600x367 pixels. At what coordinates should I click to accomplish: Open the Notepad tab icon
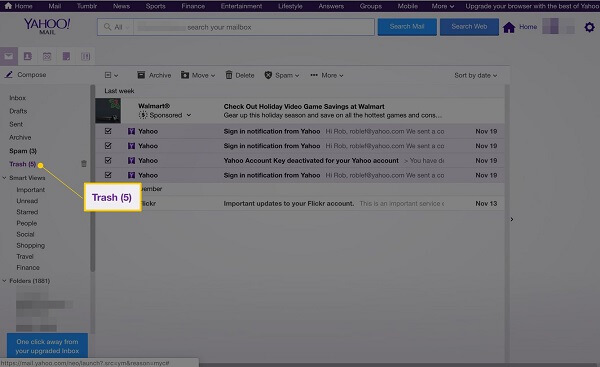click(66, 57)
